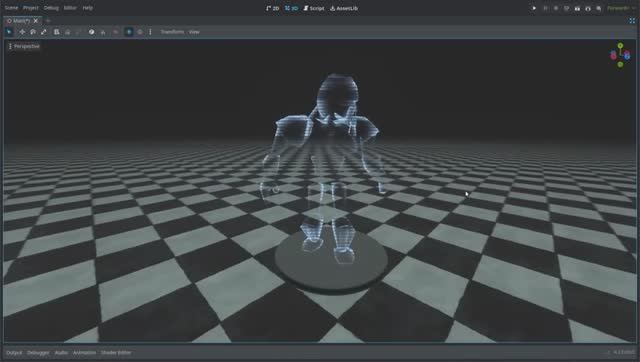Toggle preview sunlight
This screenshot has height=362, width=640.
pyautogui.click(x=129, y=32)
